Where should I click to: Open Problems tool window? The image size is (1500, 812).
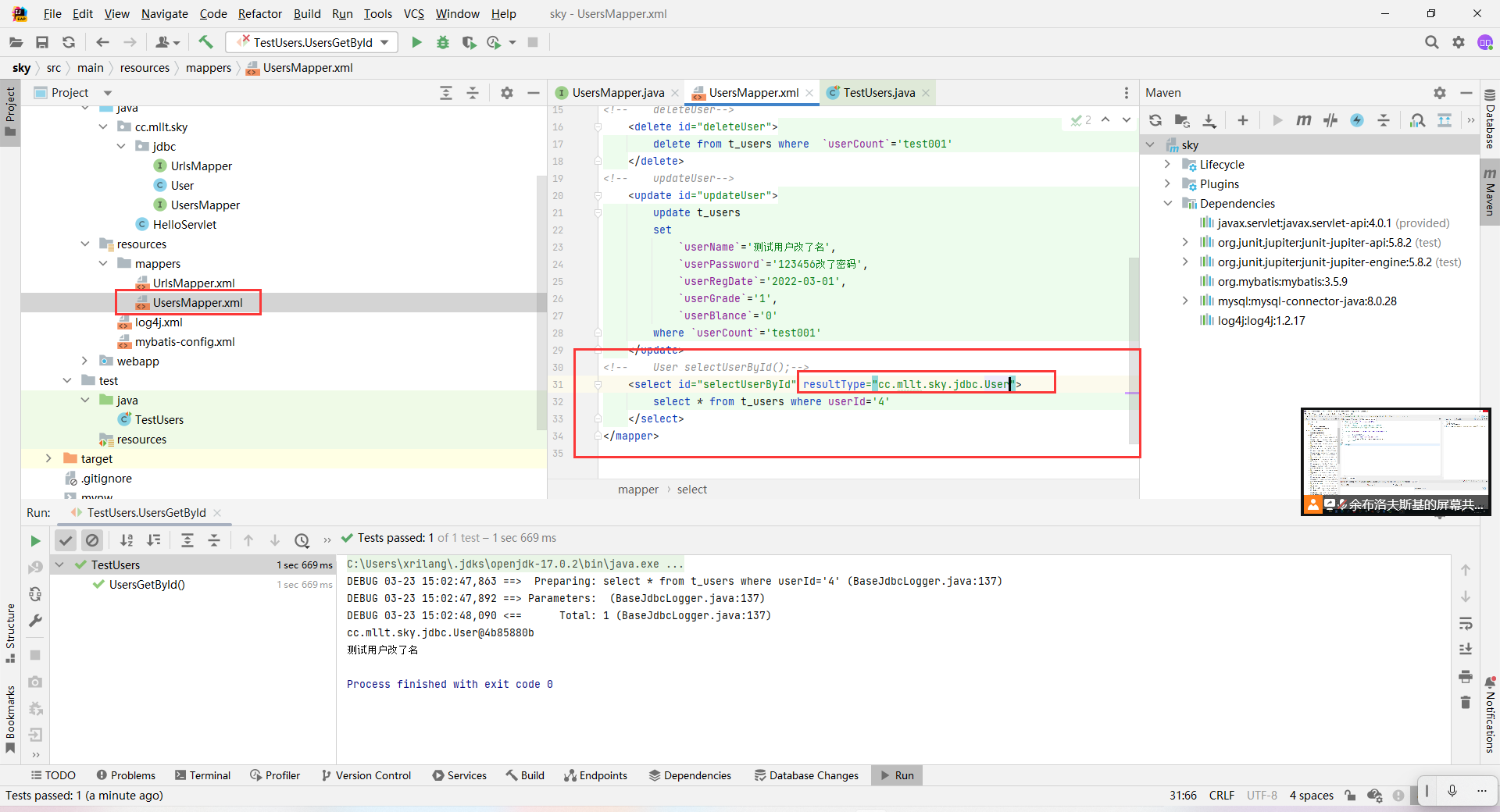click(126, 775)
